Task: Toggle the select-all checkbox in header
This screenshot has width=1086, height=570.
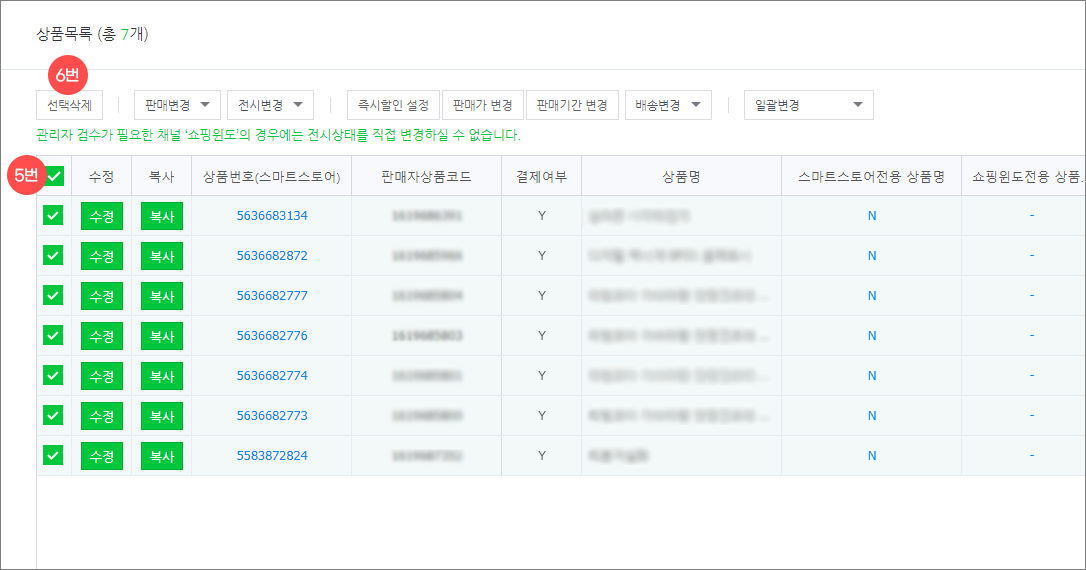Action: point(54,176)
